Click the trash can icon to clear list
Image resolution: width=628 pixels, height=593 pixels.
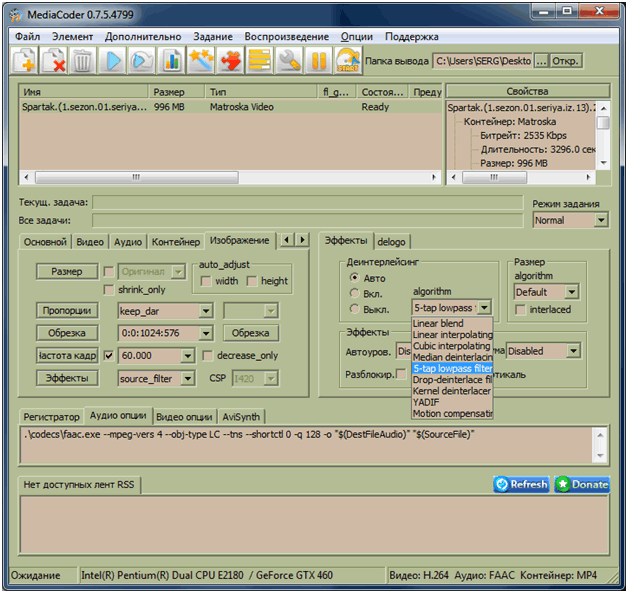coord(82,61)
